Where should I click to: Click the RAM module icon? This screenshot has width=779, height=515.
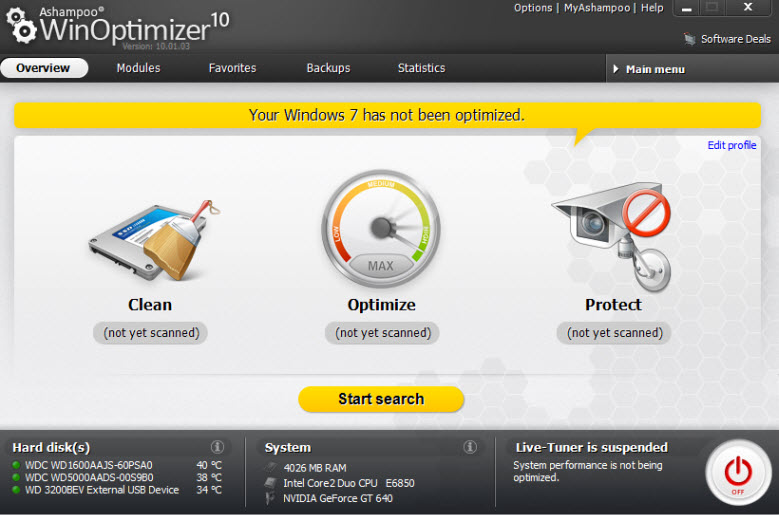(x=271, y=467)
